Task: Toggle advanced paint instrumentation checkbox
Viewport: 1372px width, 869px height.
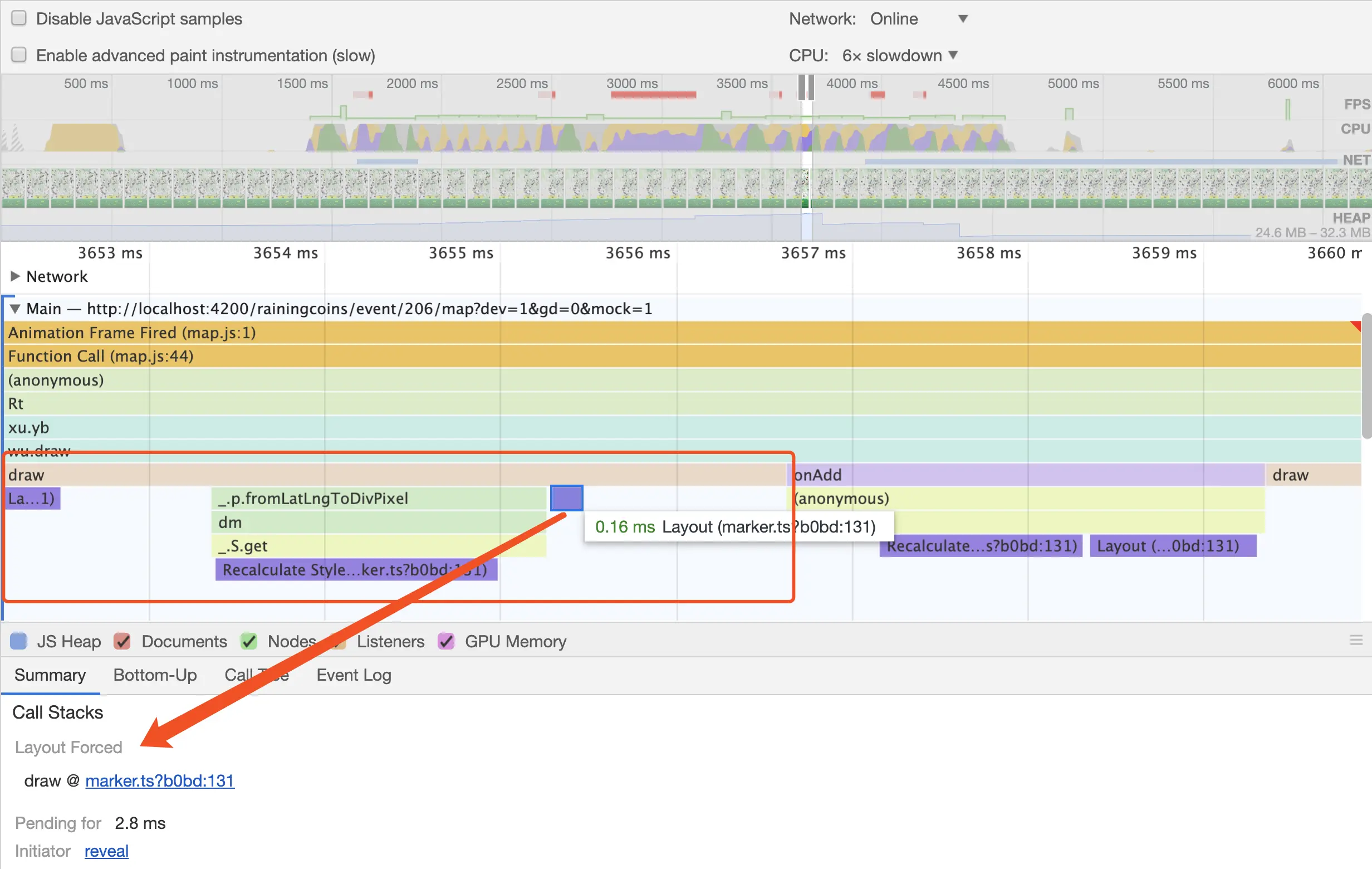Action: pyautogui.click(x=19, y=55)
